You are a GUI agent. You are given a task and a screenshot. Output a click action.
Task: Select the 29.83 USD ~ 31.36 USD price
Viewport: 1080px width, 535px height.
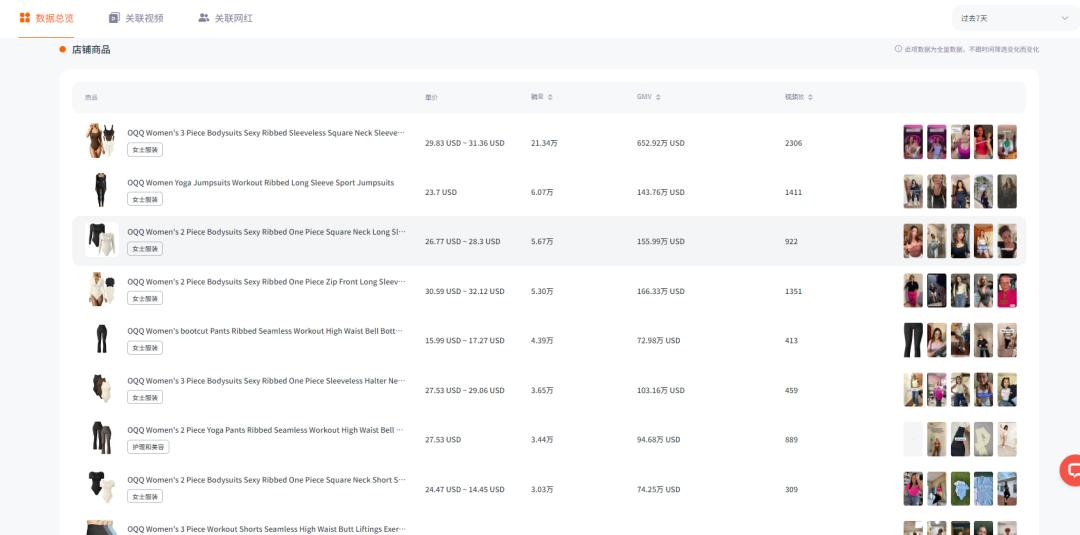click(465, 143)
